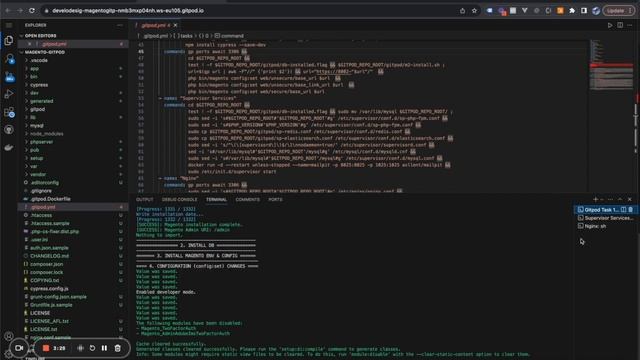Image resolution: width=640 pixels, height=360 pixels.
Task: Restart the screen recording
Action: 92,348
